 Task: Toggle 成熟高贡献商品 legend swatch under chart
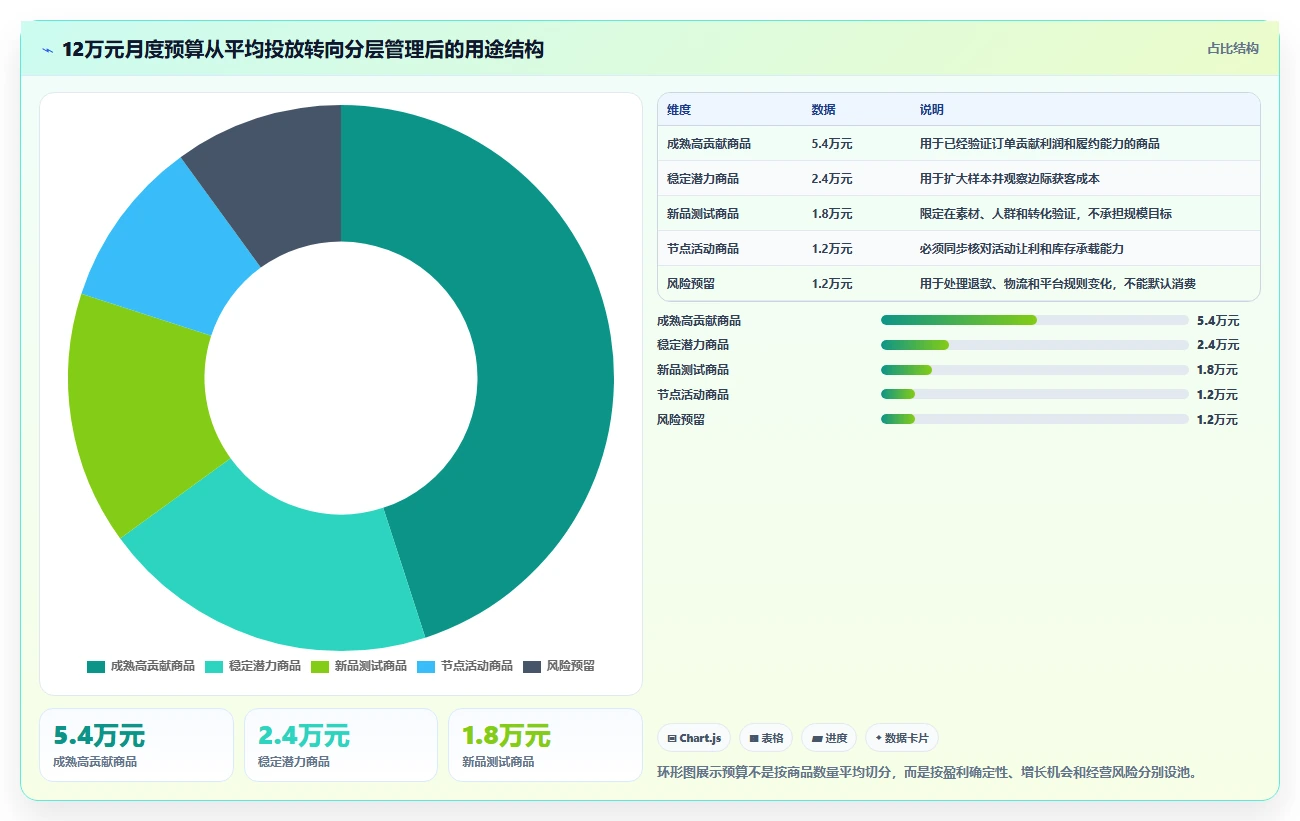click(x=96, y=666)
